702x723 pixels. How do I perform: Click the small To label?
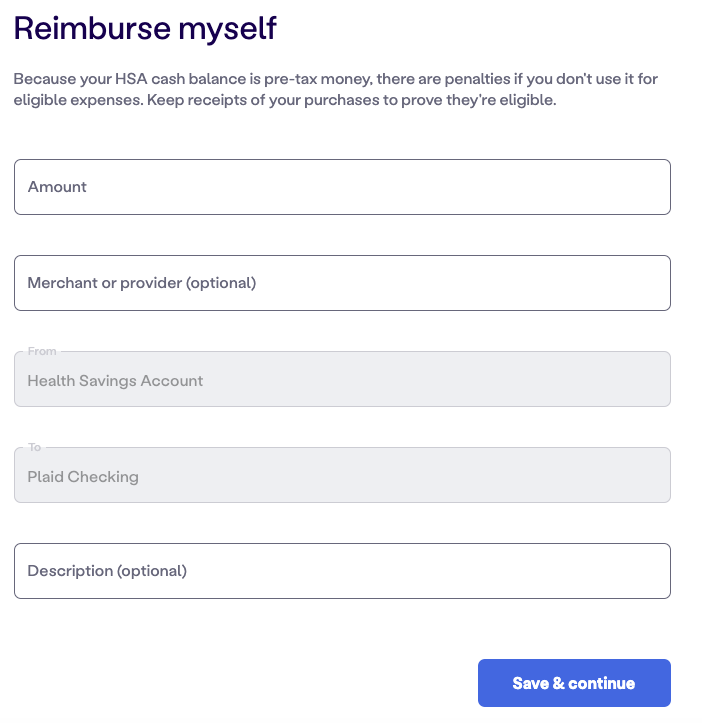pos(35,447)
